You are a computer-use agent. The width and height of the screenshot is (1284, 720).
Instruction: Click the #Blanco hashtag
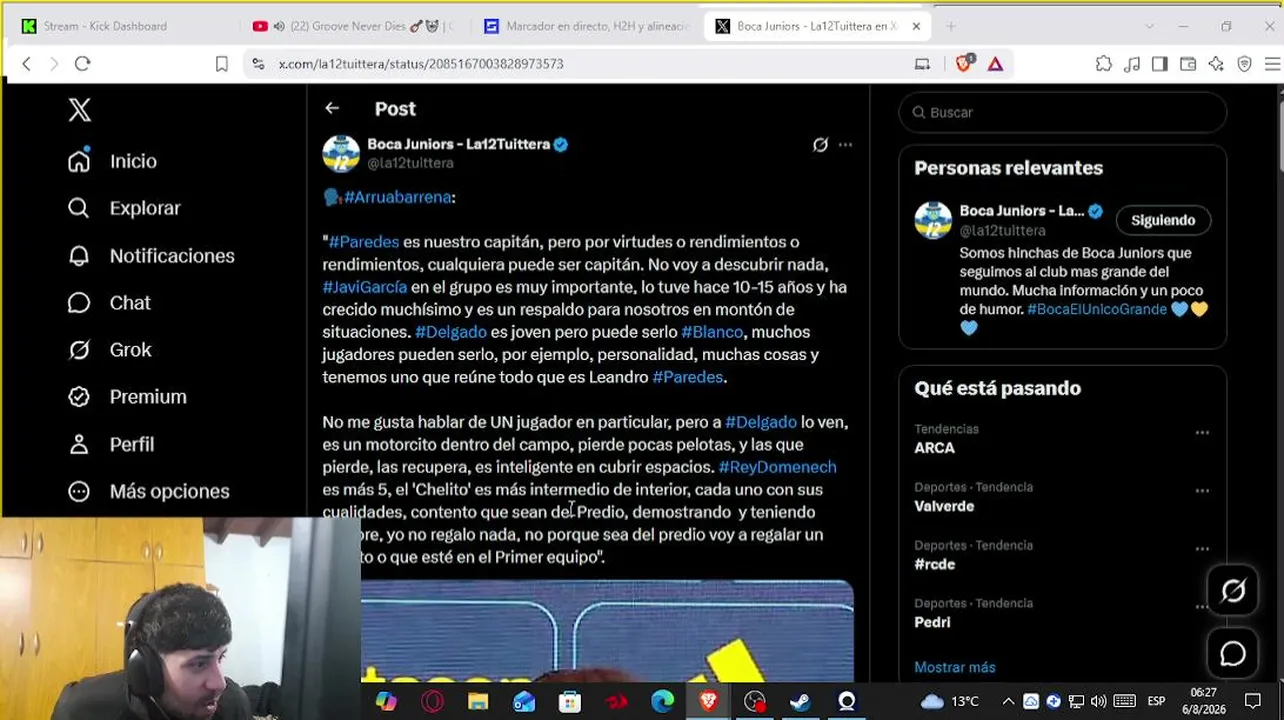point(712,332)
